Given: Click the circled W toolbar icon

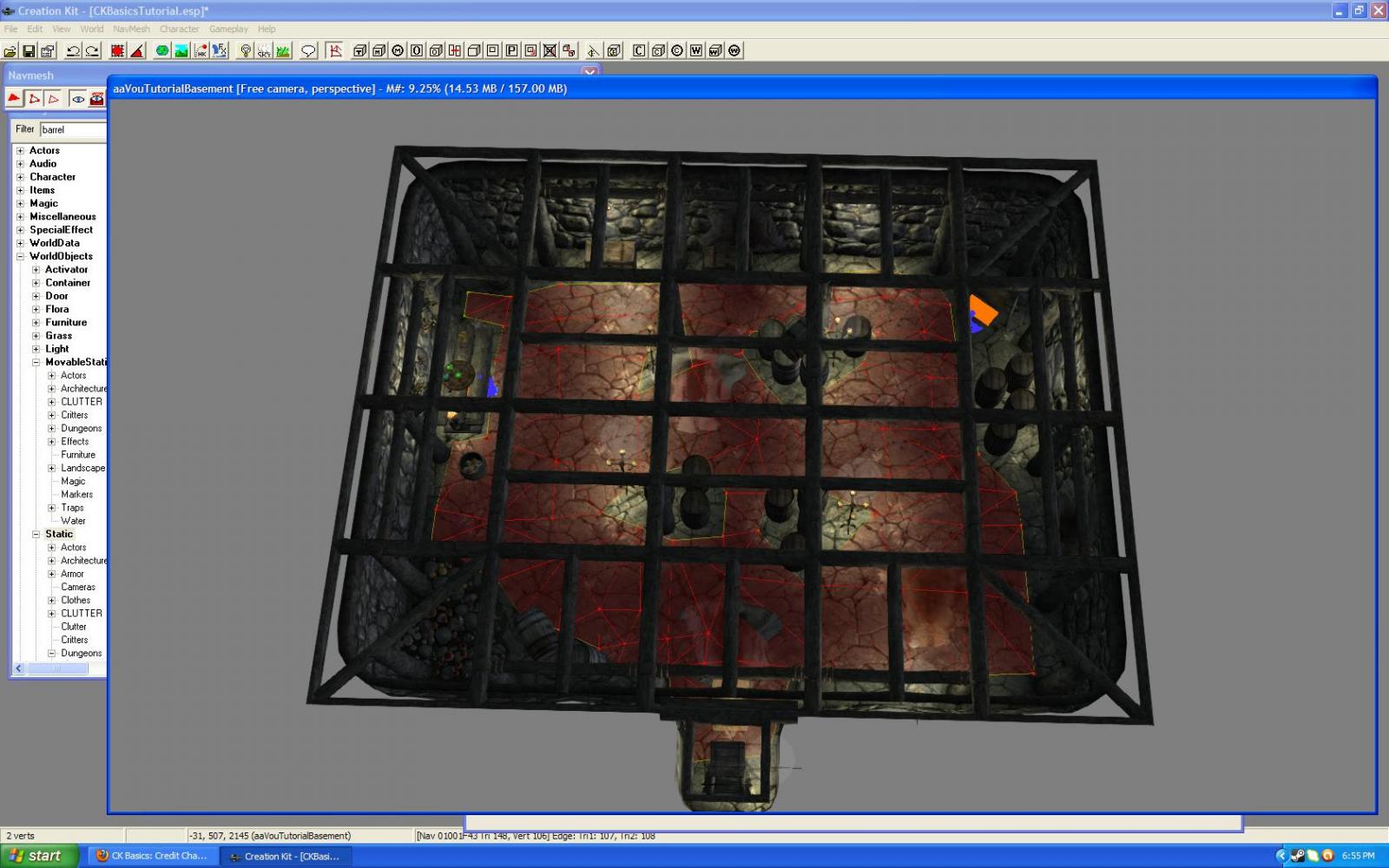Looking at the screenshot, I should point(734,51).
